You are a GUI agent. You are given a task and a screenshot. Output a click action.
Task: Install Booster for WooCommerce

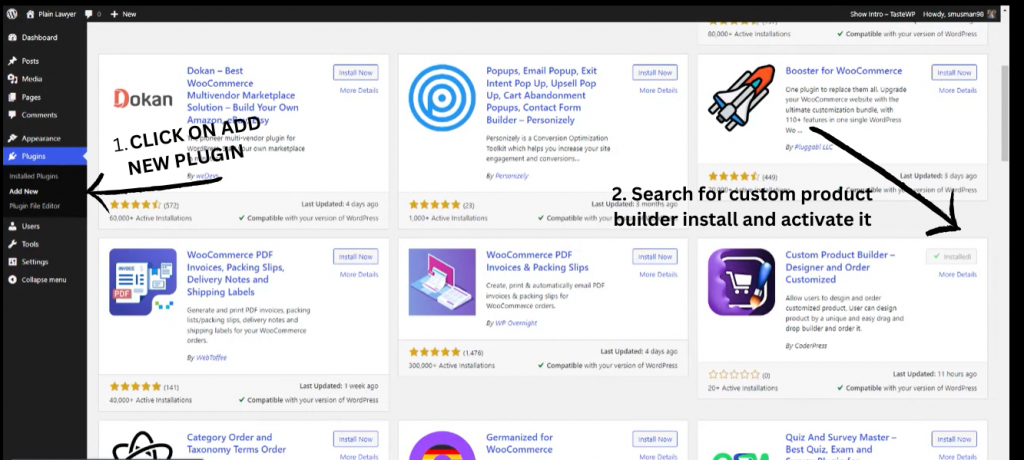(954, 72)
